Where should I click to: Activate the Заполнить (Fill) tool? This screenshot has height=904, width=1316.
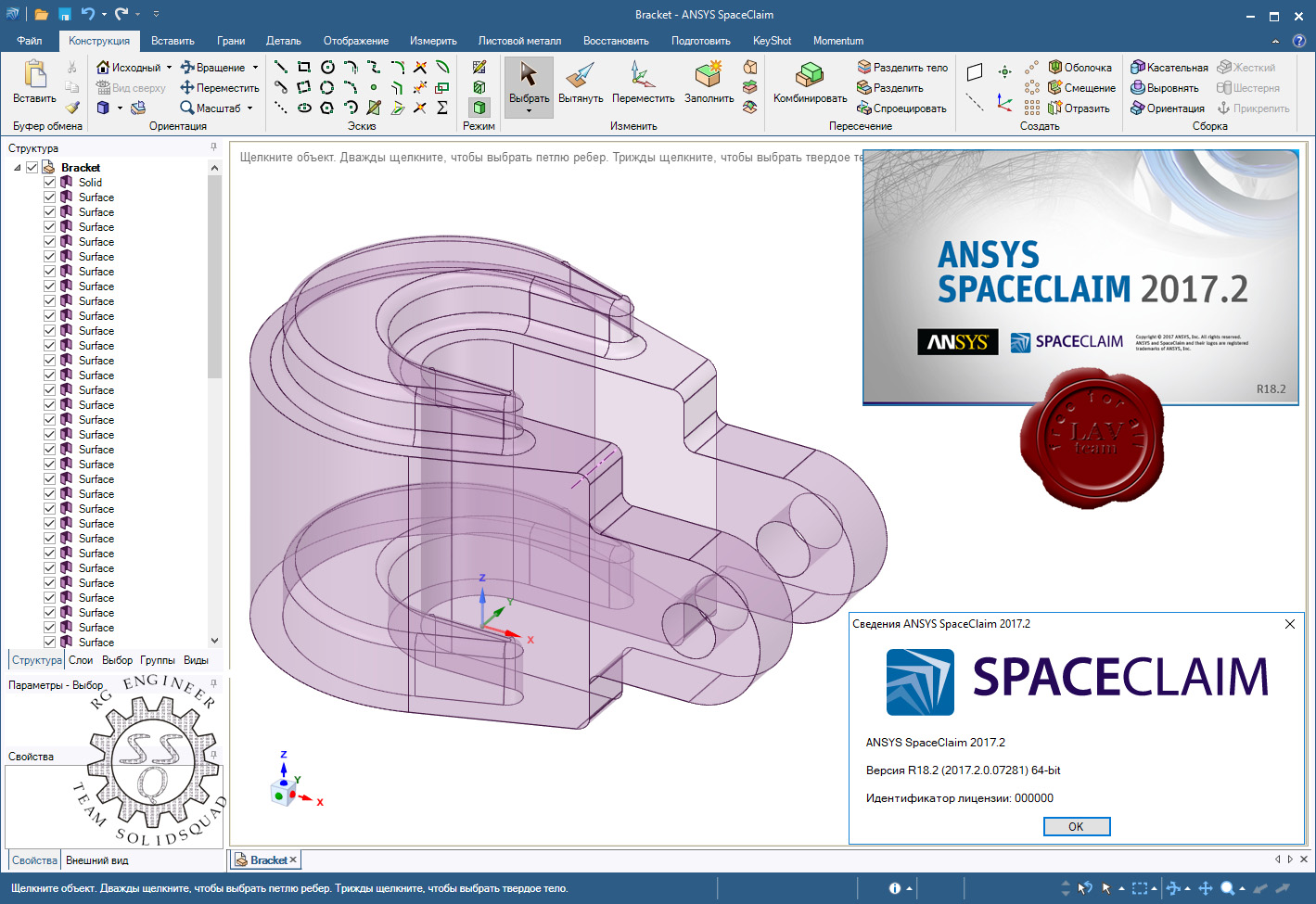pyautogui.click(x=709, y=82)
